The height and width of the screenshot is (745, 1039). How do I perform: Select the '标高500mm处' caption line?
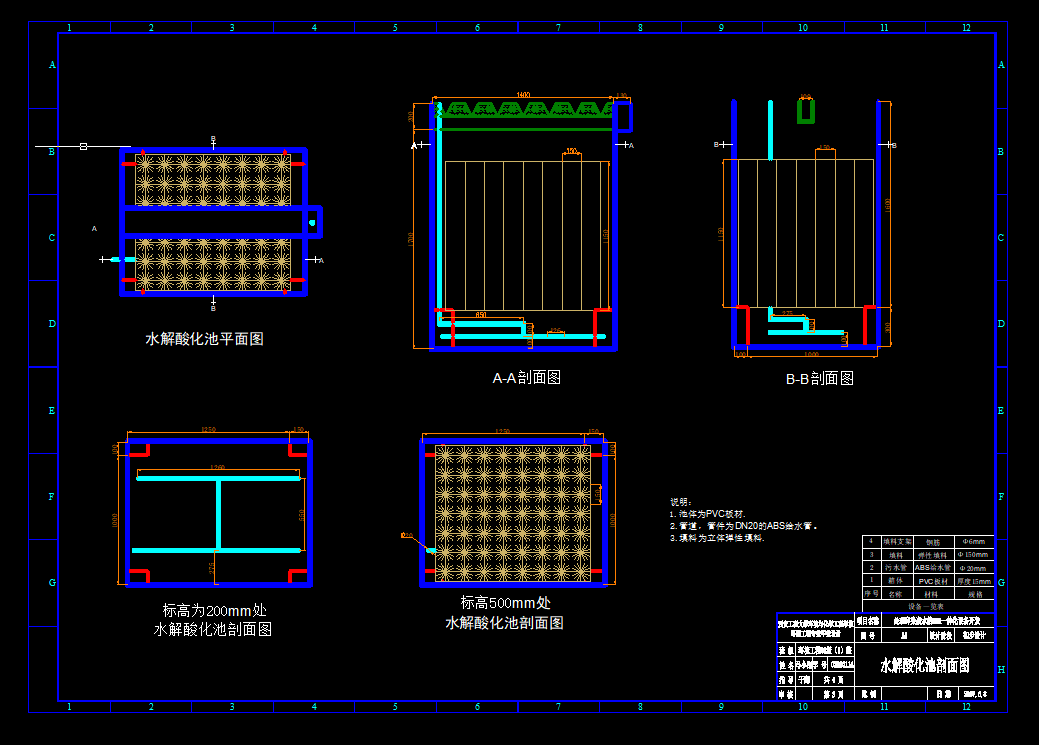click(x=506, y=602)
